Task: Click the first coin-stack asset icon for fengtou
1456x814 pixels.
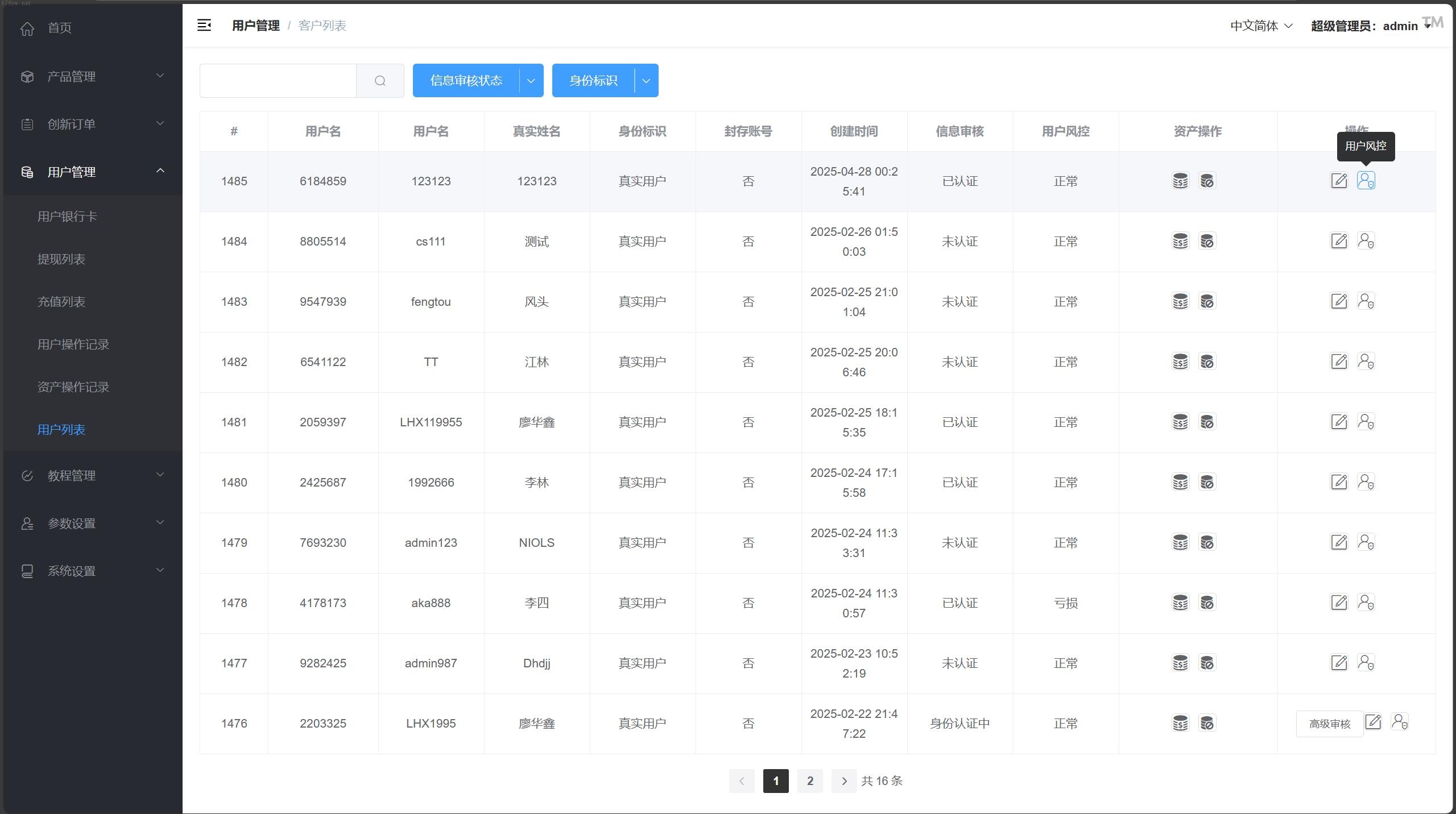Action: (1180, 301)
